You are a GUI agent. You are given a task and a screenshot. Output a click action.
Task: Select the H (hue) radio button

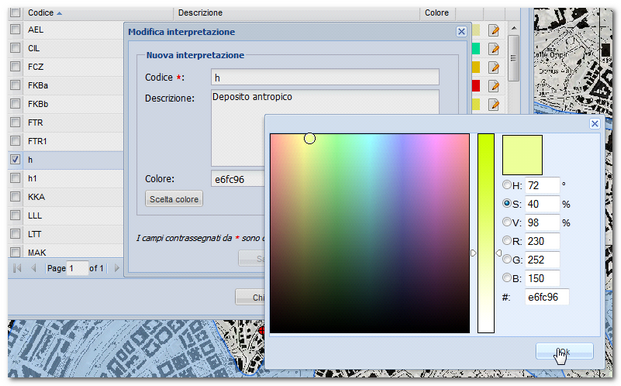(507, 184)
